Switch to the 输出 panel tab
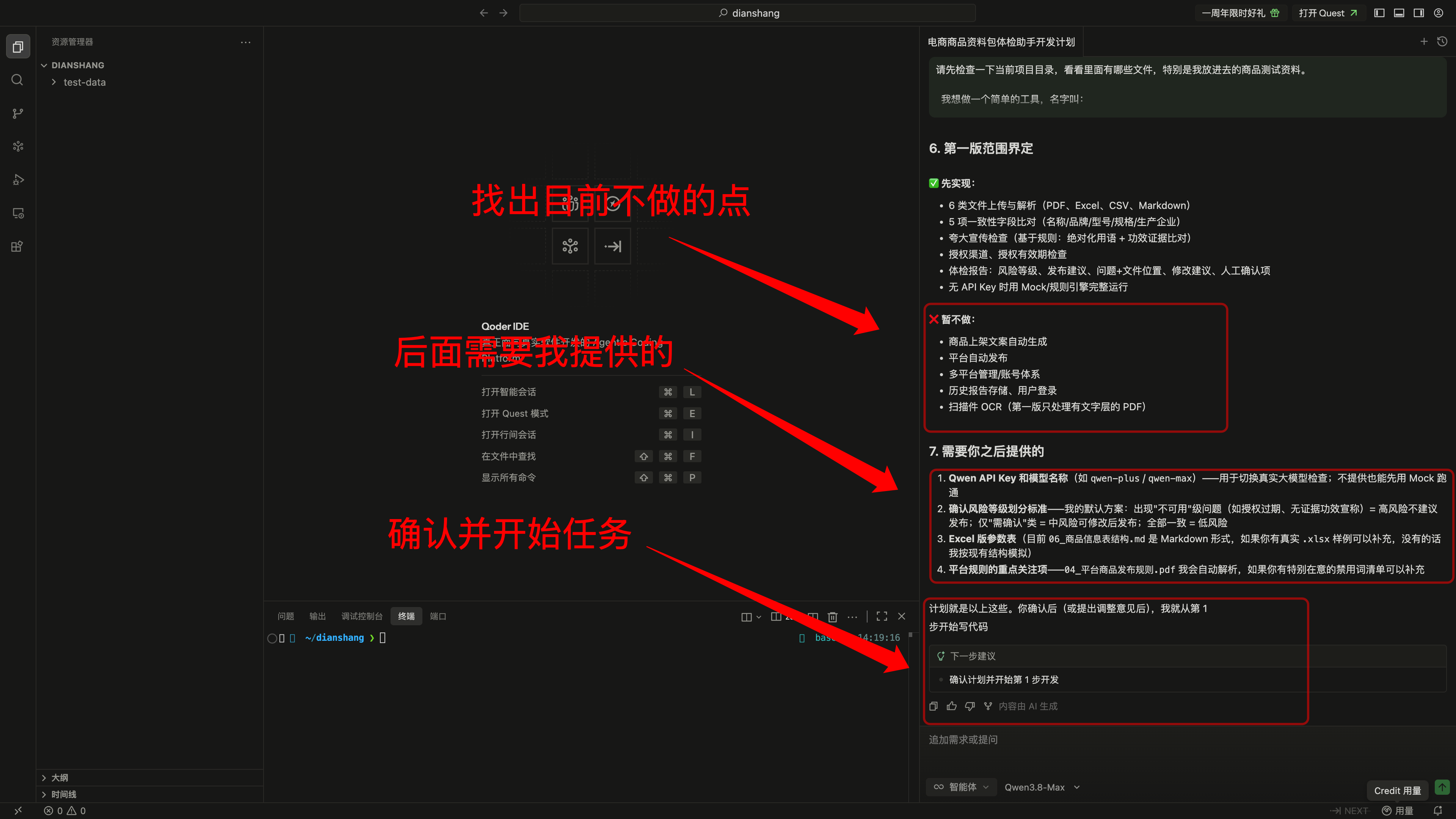Image resolution: width=1456 pixels, height=819 pixels. tap(318, 616)
